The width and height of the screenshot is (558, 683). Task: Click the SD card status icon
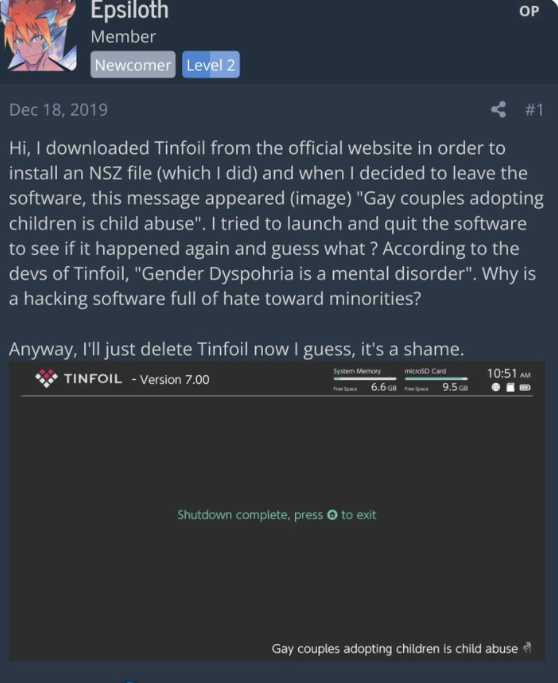click(510, 387)
